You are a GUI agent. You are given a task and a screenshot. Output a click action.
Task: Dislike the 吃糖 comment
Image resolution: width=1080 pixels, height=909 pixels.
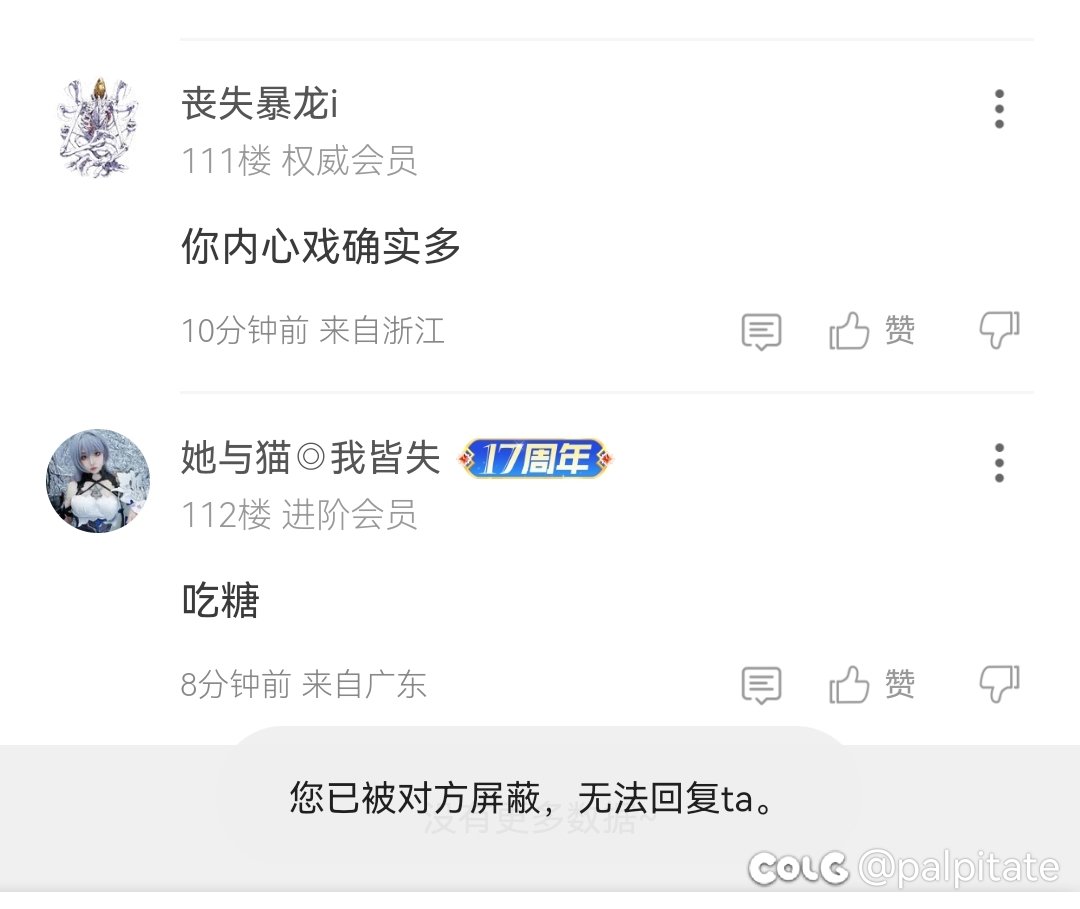coord(999,684)
